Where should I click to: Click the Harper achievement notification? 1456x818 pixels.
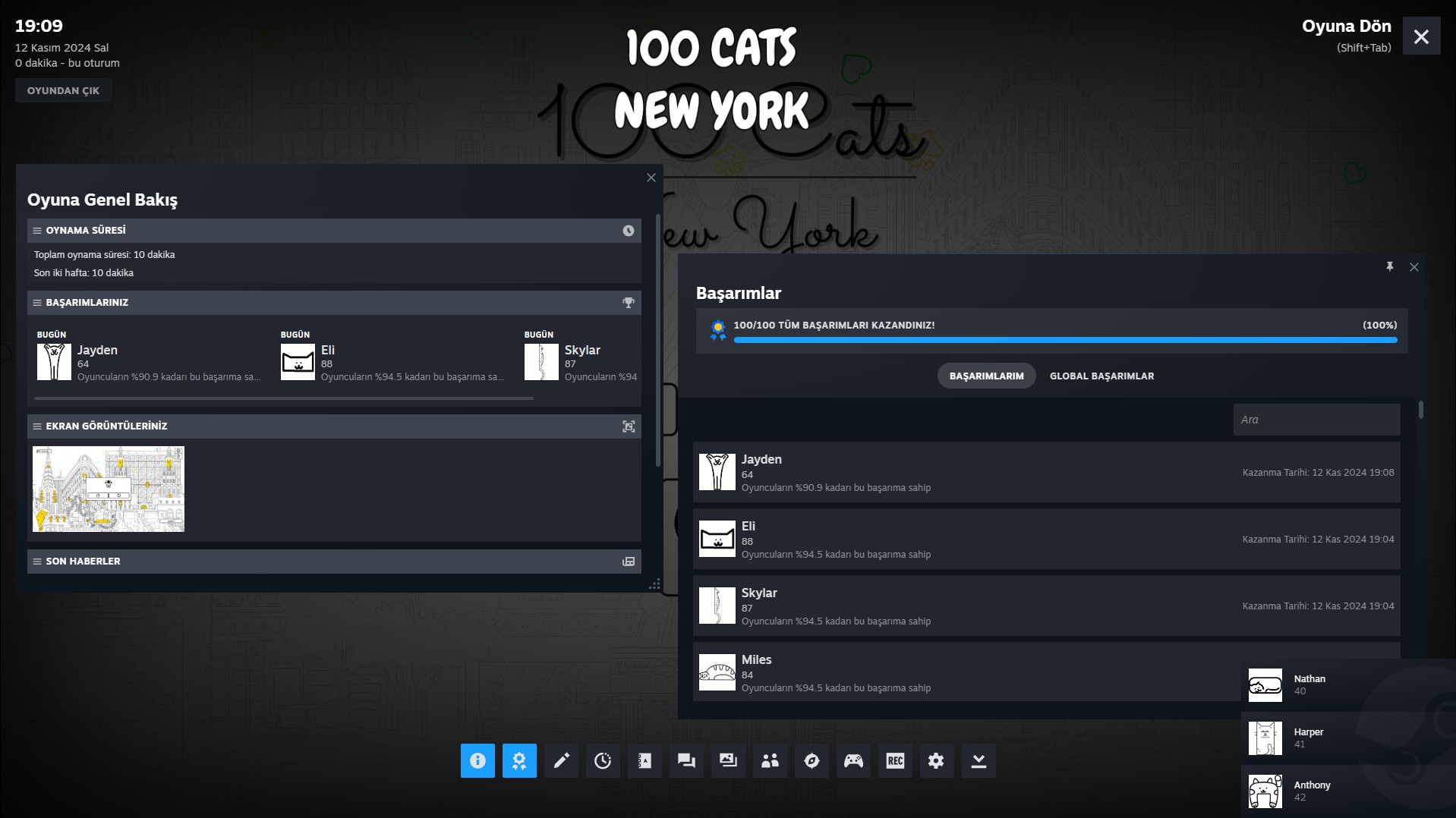click(x=1348, y=738)
